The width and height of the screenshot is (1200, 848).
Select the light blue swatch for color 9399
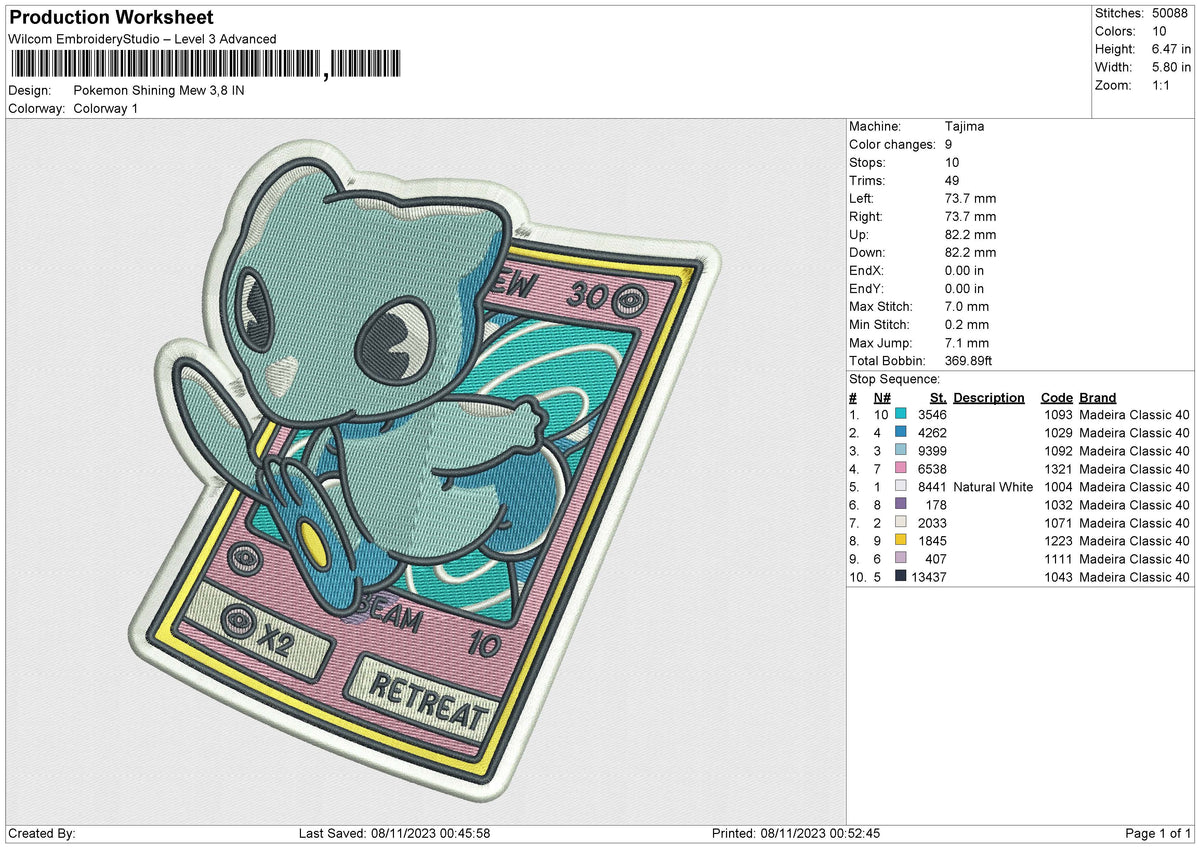[903, 451]
